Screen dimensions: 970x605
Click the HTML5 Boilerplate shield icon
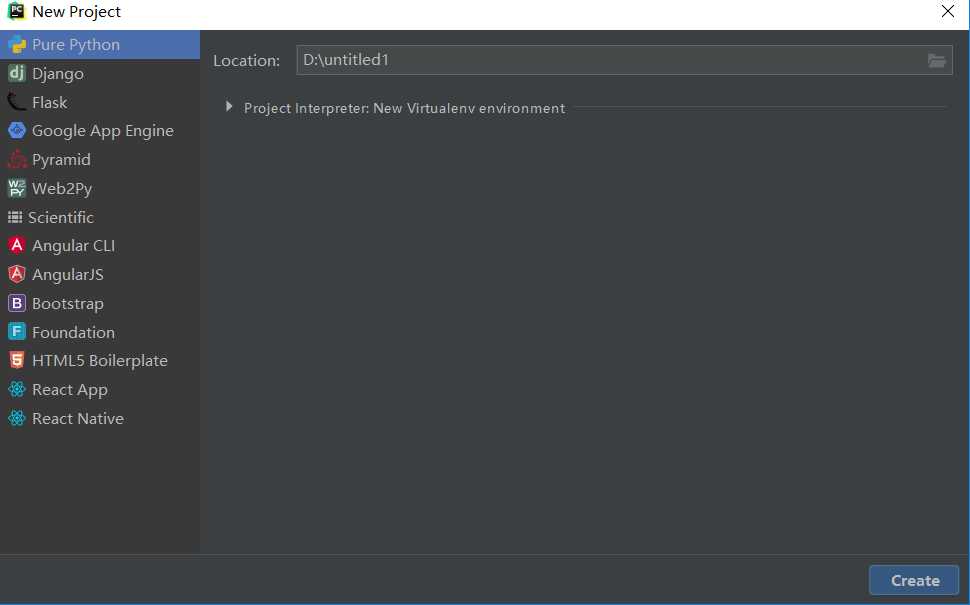click(x=17, y=360)
